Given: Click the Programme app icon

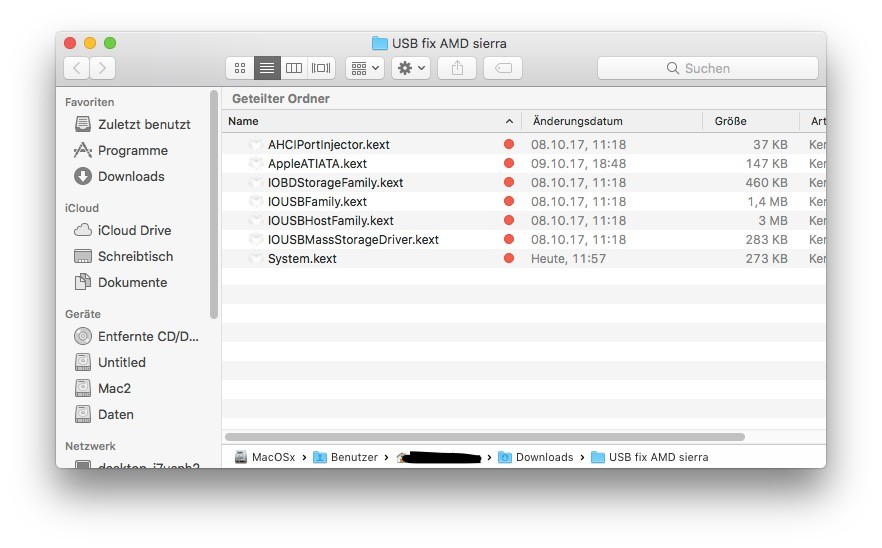Looking at the screenshot, I should pyautogui.click(x=83, y=150).
